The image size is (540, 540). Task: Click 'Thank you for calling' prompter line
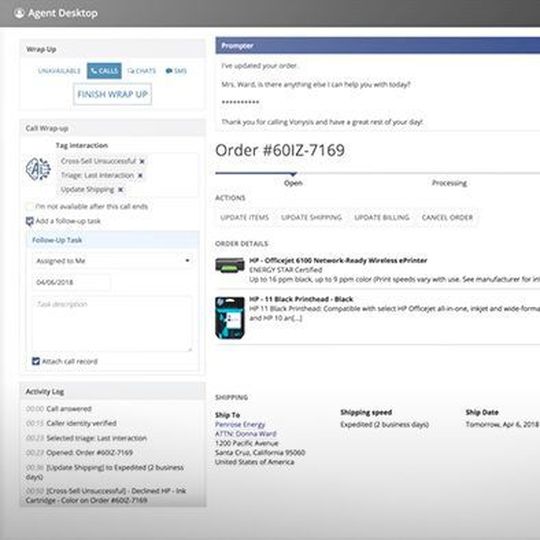pyautogui.click(x=322, y=122)
